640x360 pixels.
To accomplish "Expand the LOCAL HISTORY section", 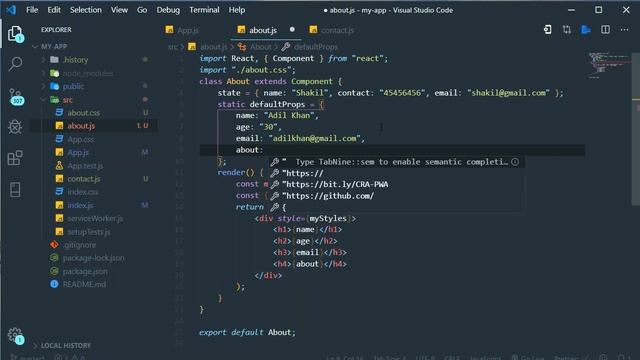I will (65, 346).
